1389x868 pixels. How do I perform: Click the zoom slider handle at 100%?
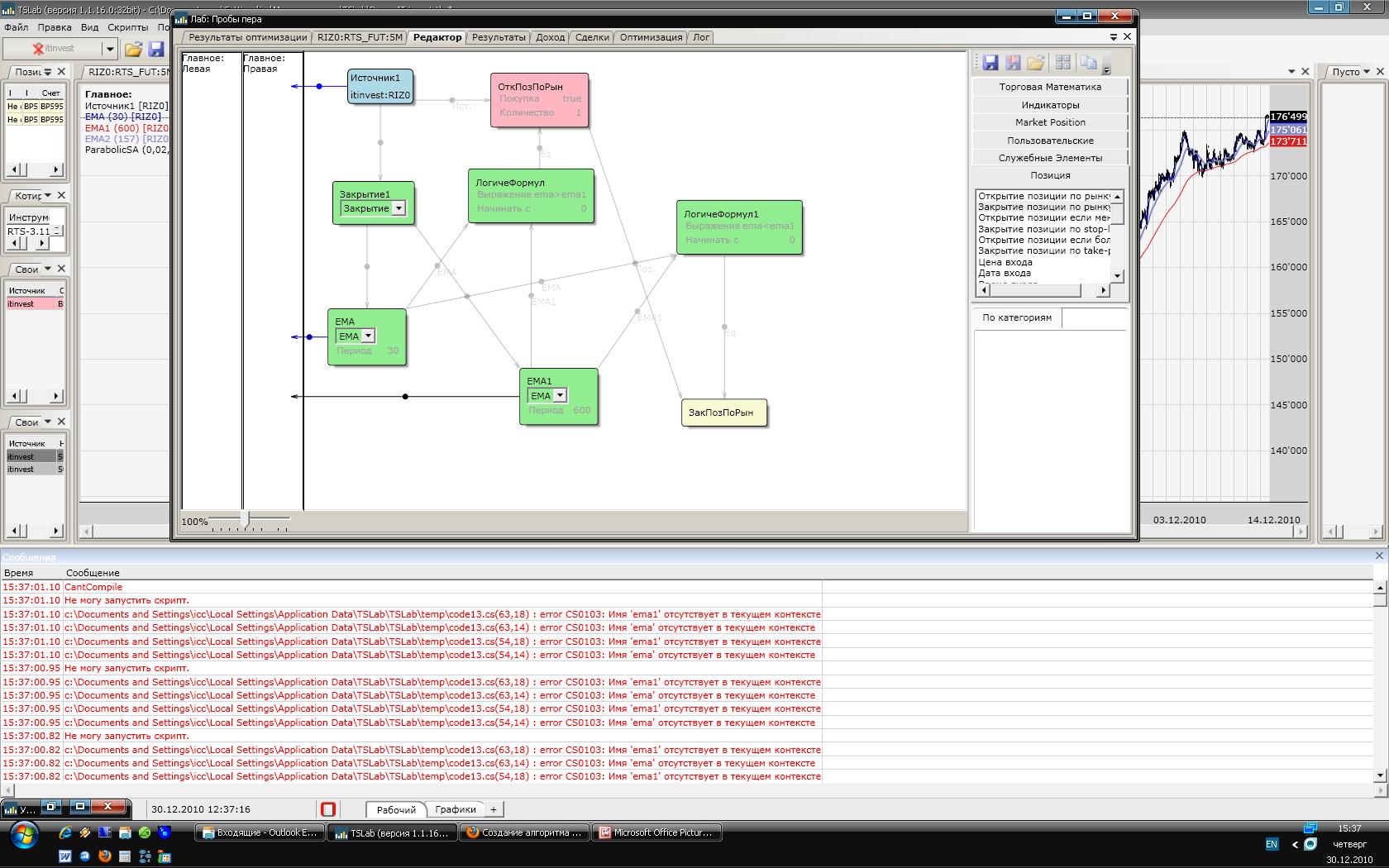pyautogui.click(x=245, y=519)
